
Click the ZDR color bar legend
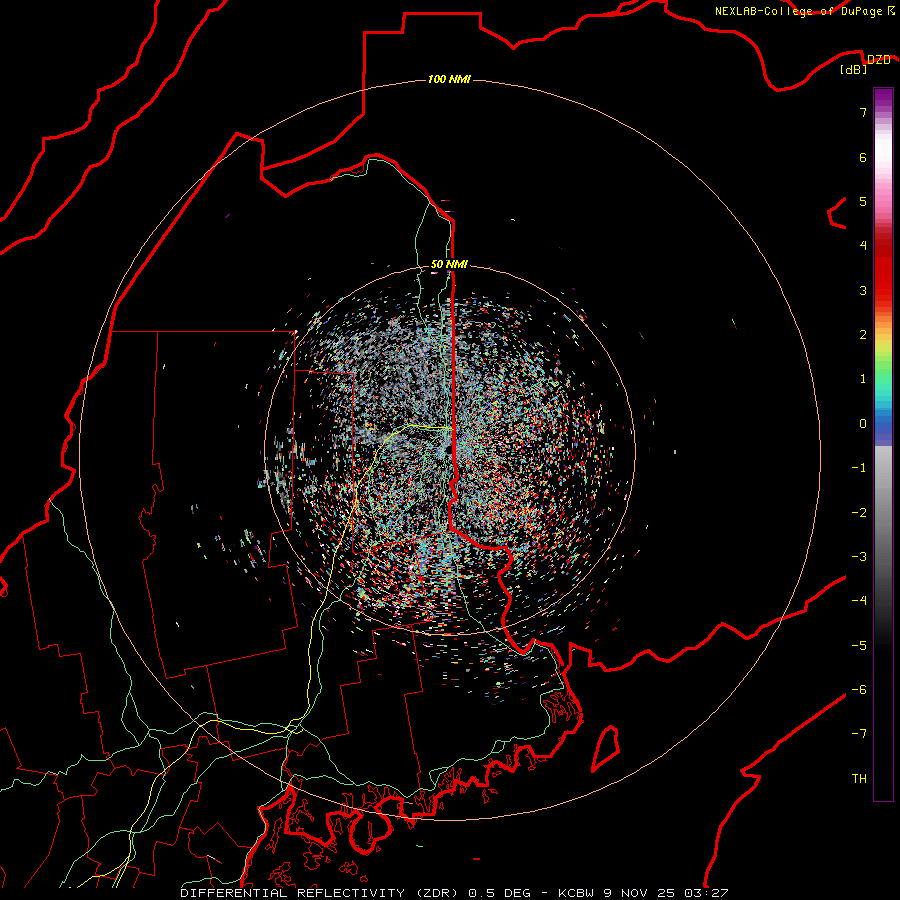[883, 444]
